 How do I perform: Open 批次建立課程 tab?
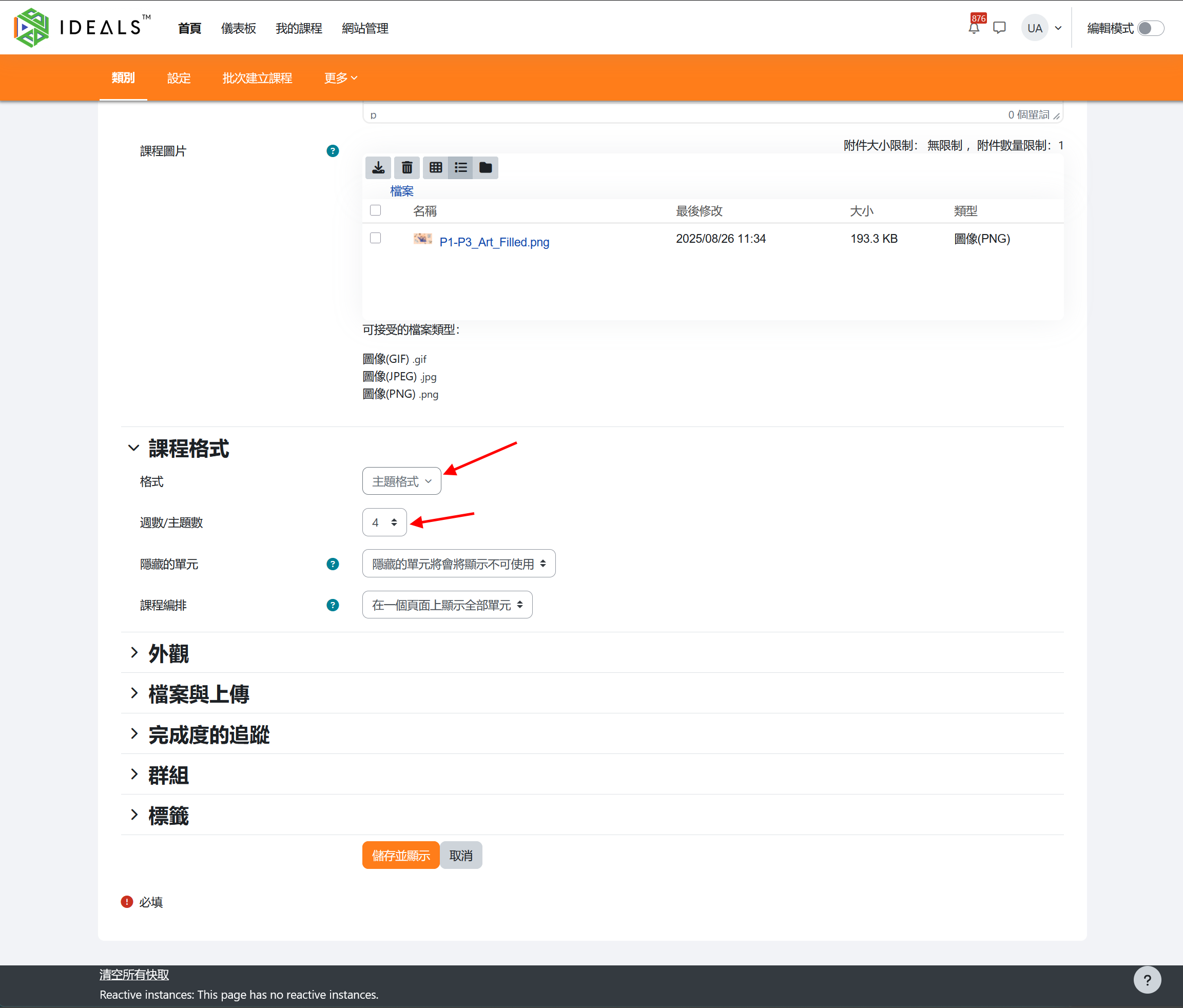coord(257,78)
